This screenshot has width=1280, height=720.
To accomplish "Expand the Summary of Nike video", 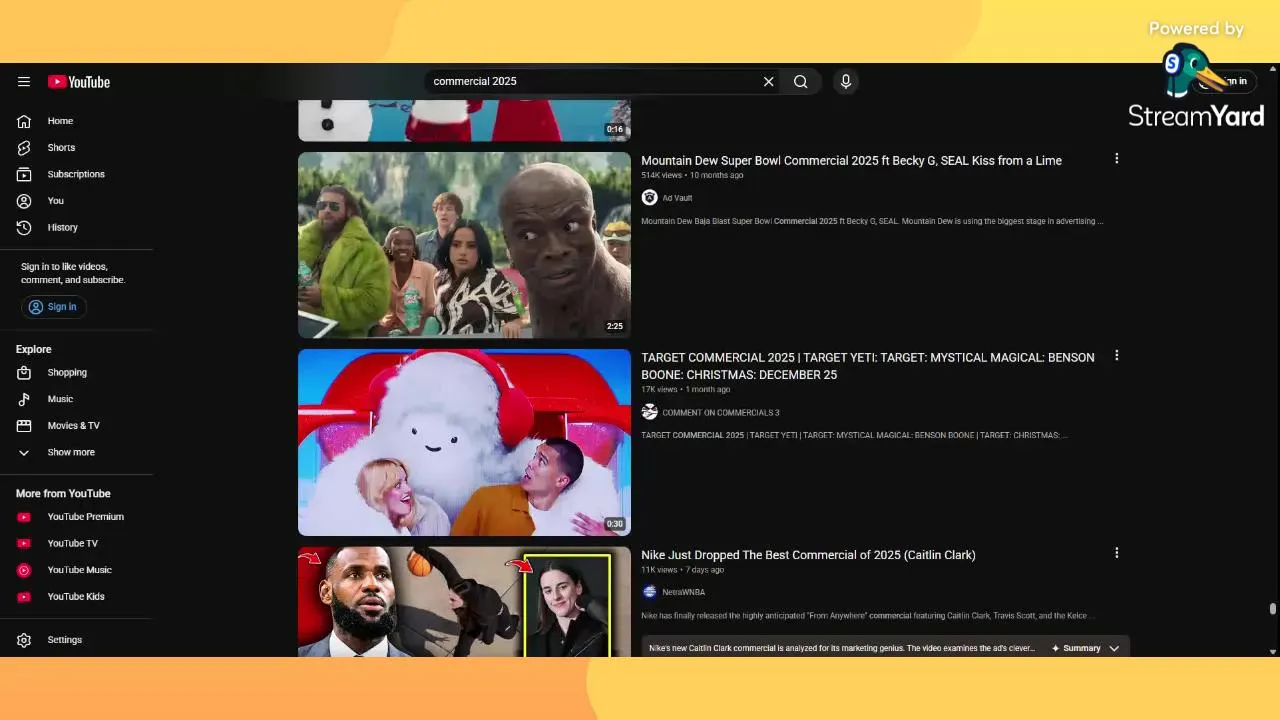I will pos(1087,648).
